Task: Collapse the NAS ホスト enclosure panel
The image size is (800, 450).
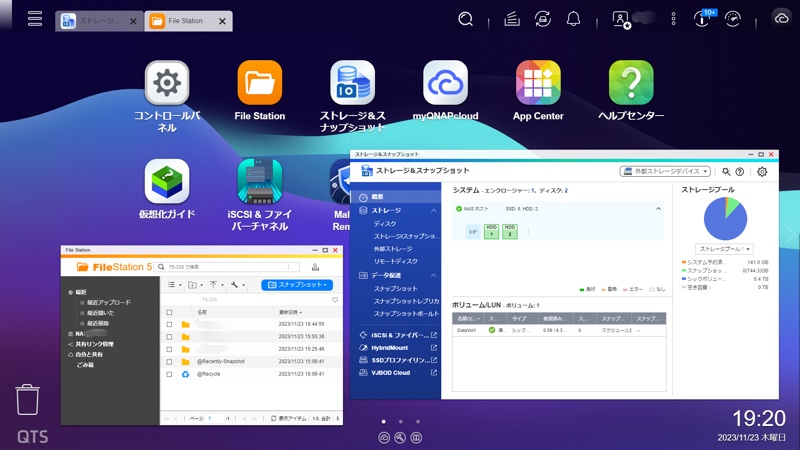Action: click(658, 209)
